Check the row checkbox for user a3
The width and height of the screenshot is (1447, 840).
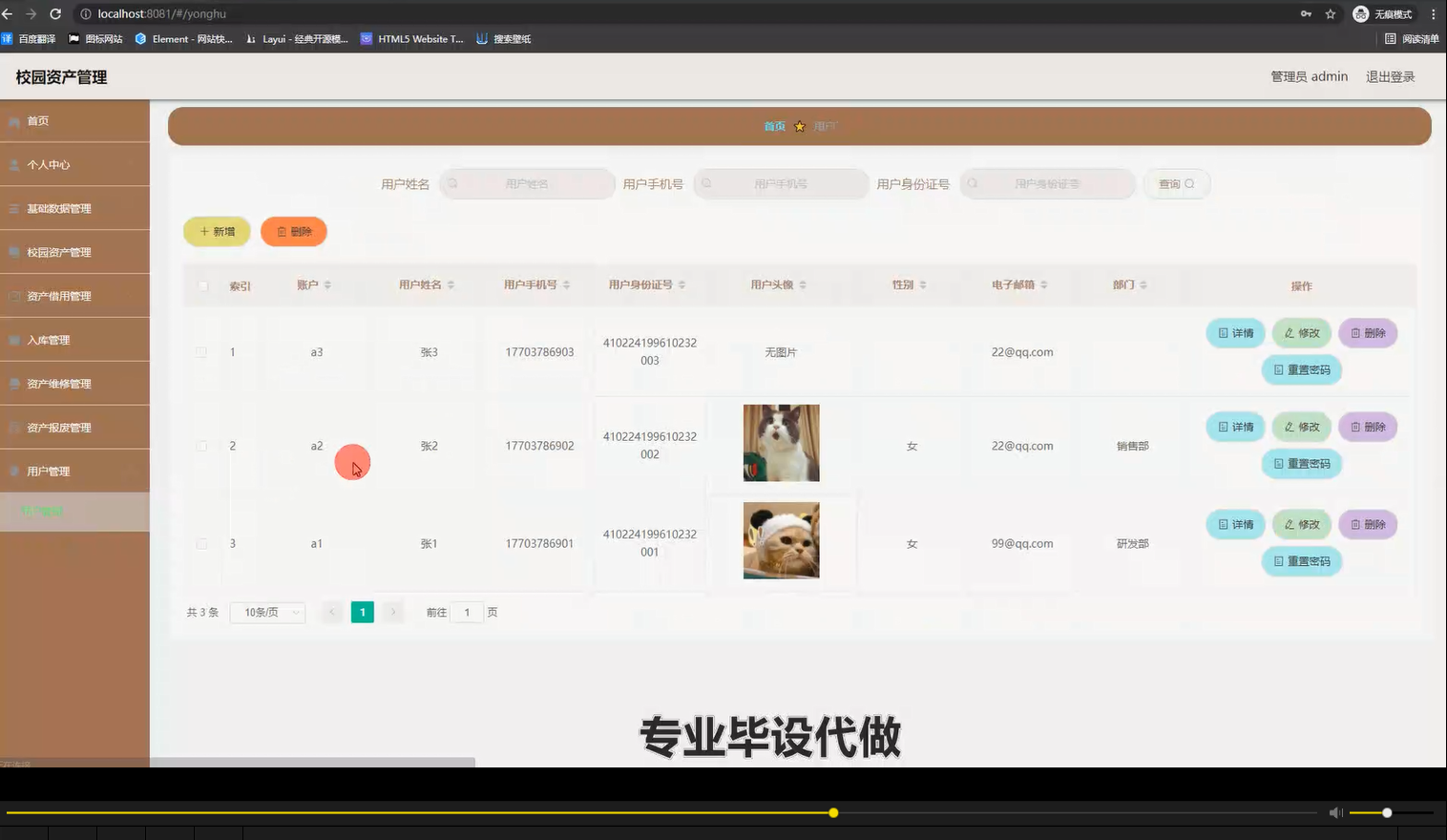pos(201,351)
